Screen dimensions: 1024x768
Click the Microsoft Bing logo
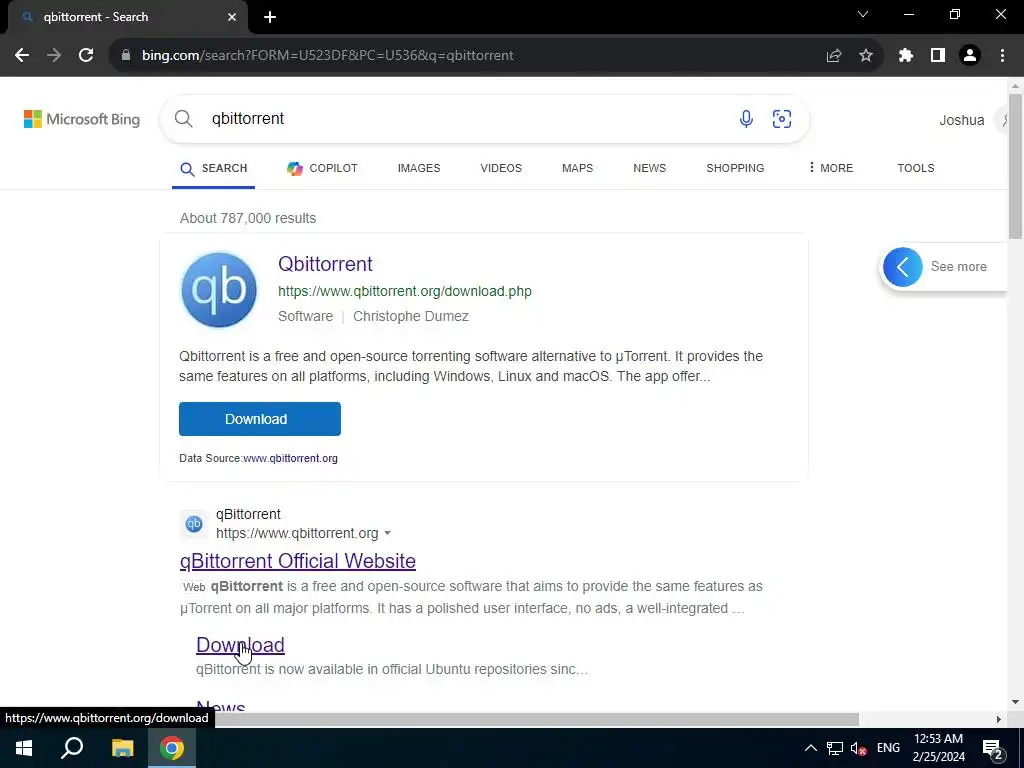pyautogui.click(x=82, y=119)
